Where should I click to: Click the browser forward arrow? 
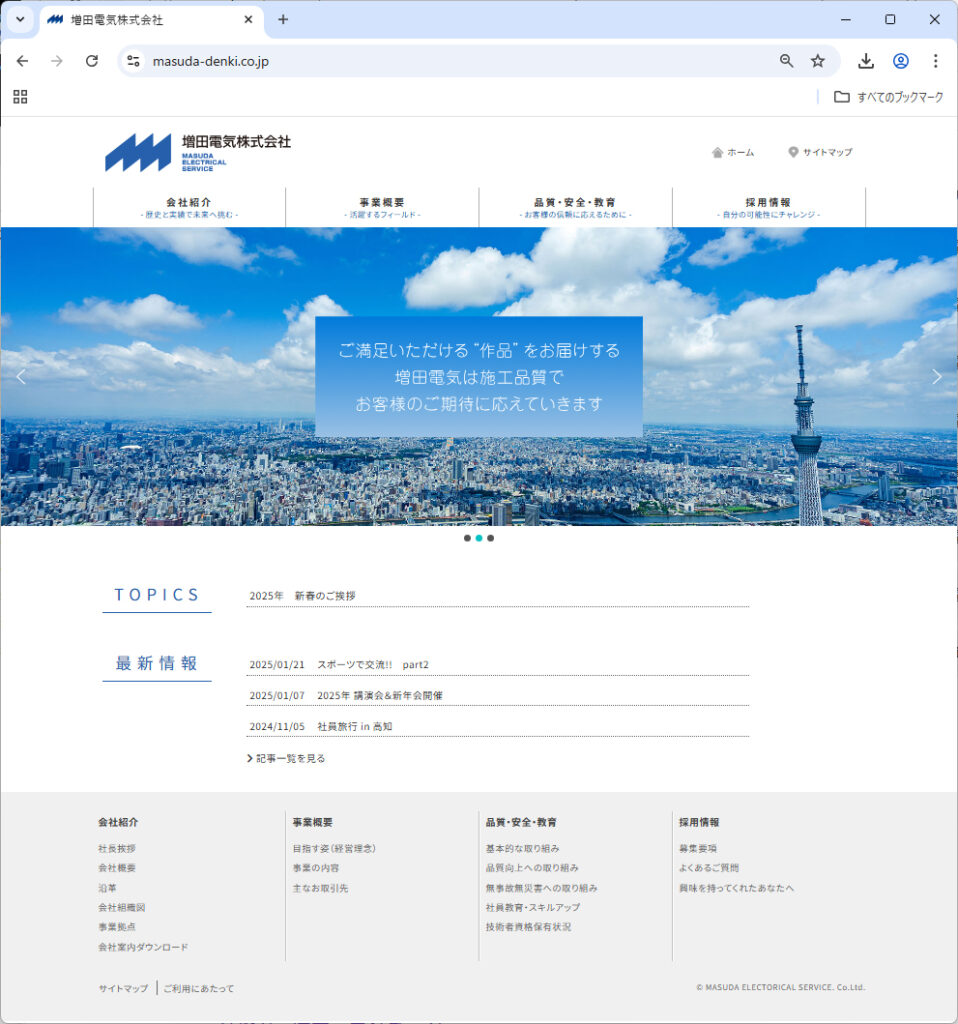[x=57, y=61]
